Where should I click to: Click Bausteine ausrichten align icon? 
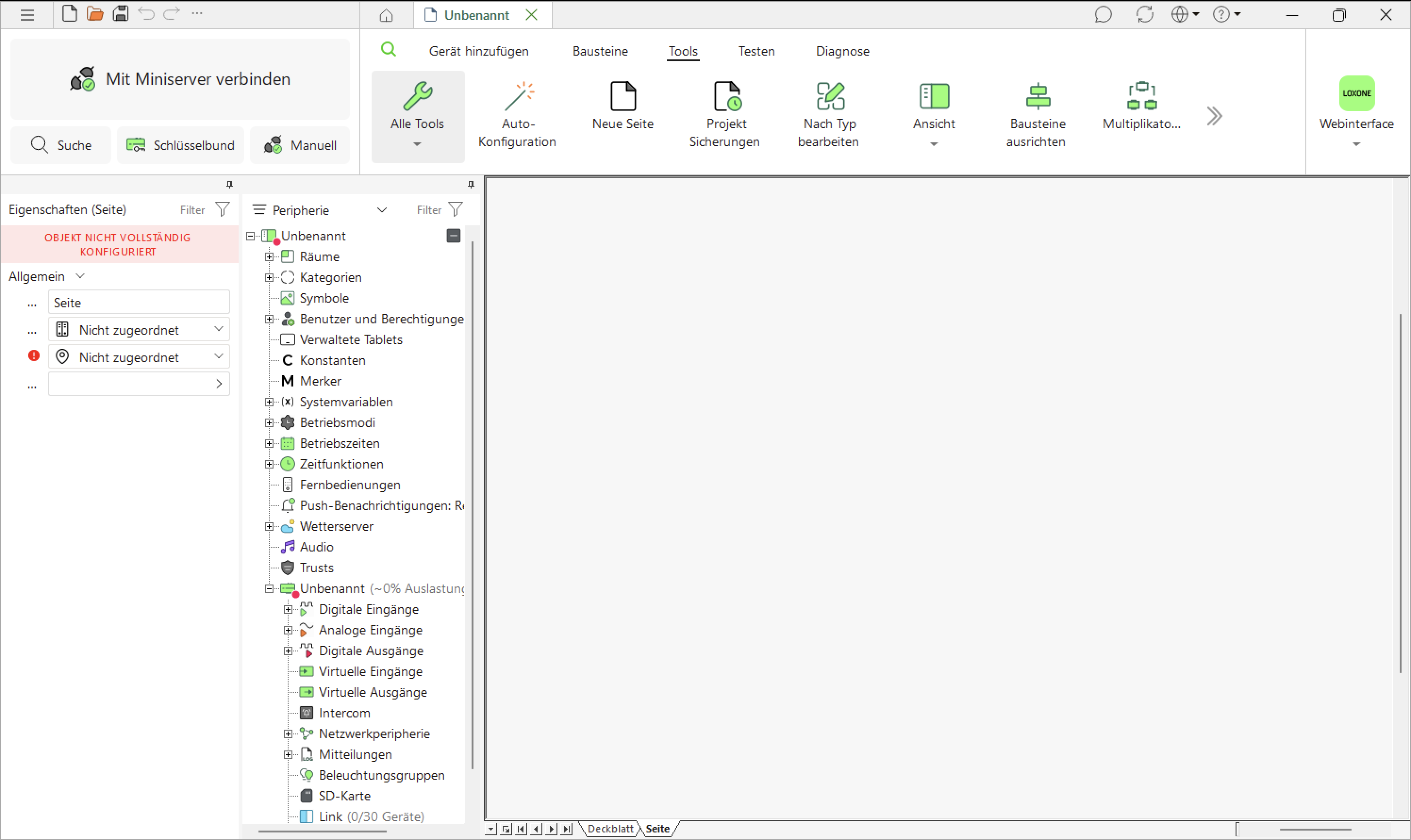coord(1037,96)
